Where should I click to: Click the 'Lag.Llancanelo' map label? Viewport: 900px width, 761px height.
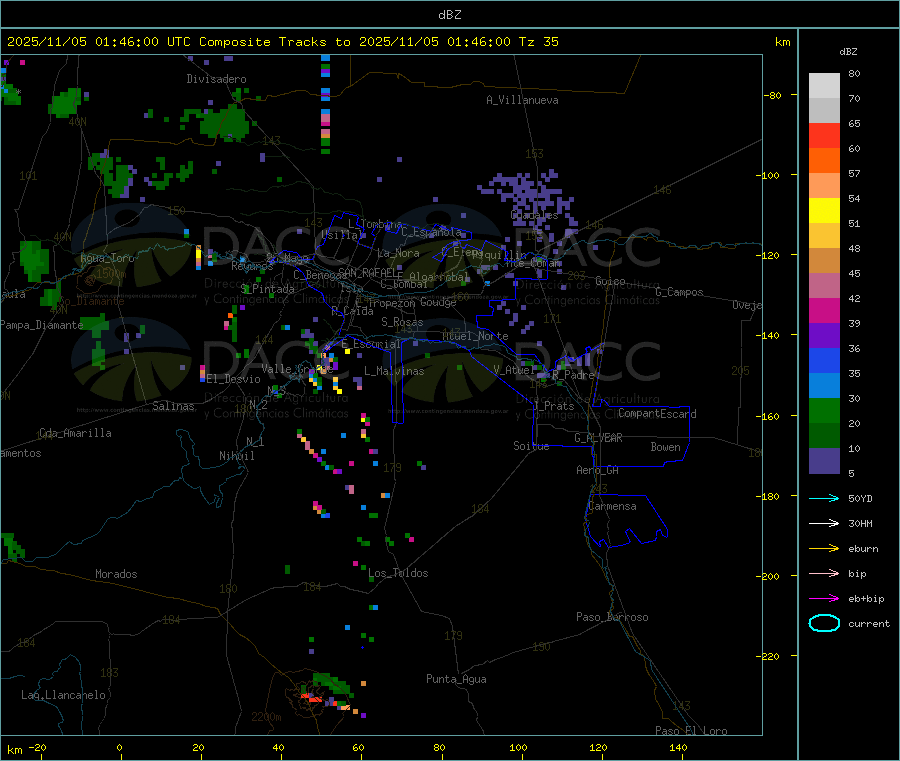coord(63,695)
